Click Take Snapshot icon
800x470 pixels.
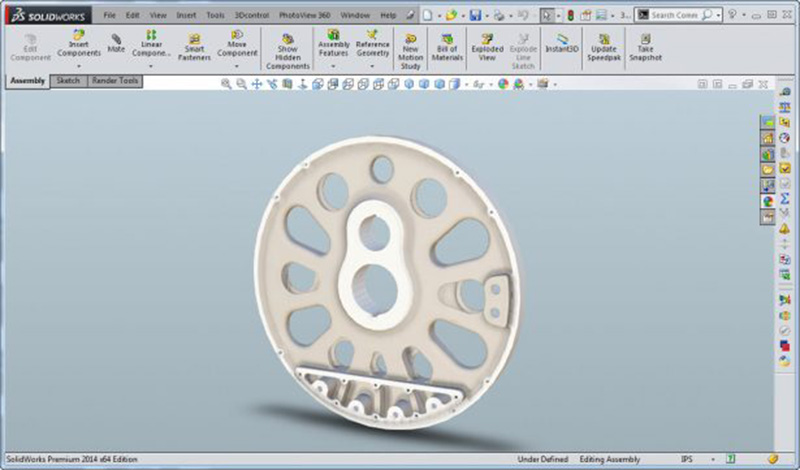click(x=644, y=46)
